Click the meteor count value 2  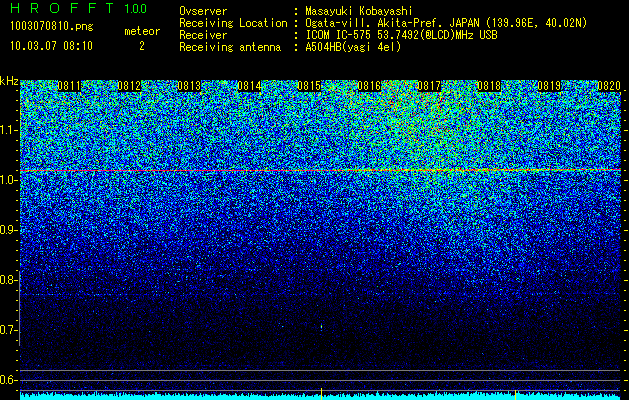(x=142, y=46)
